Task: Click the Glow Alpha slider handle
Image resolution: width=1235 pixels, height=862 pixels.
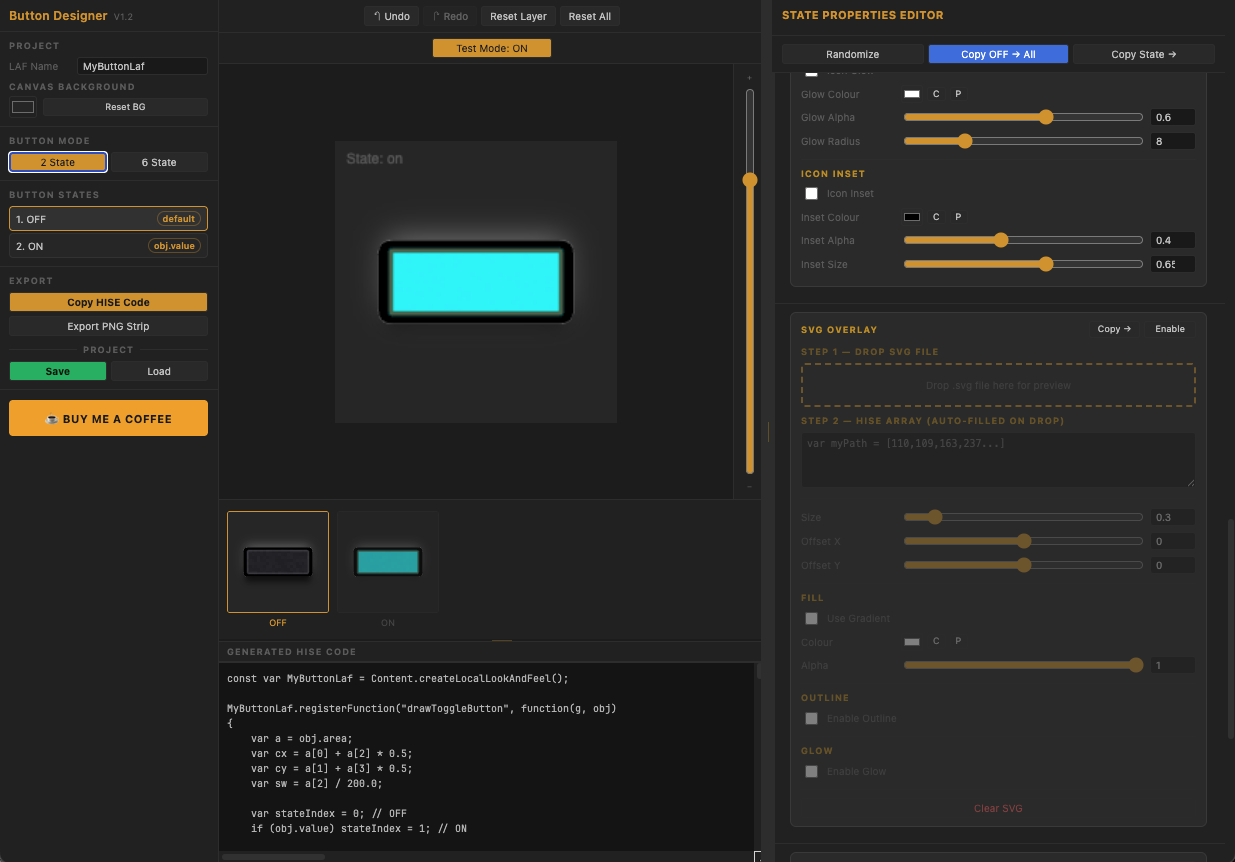Action: click(1046, 117)
